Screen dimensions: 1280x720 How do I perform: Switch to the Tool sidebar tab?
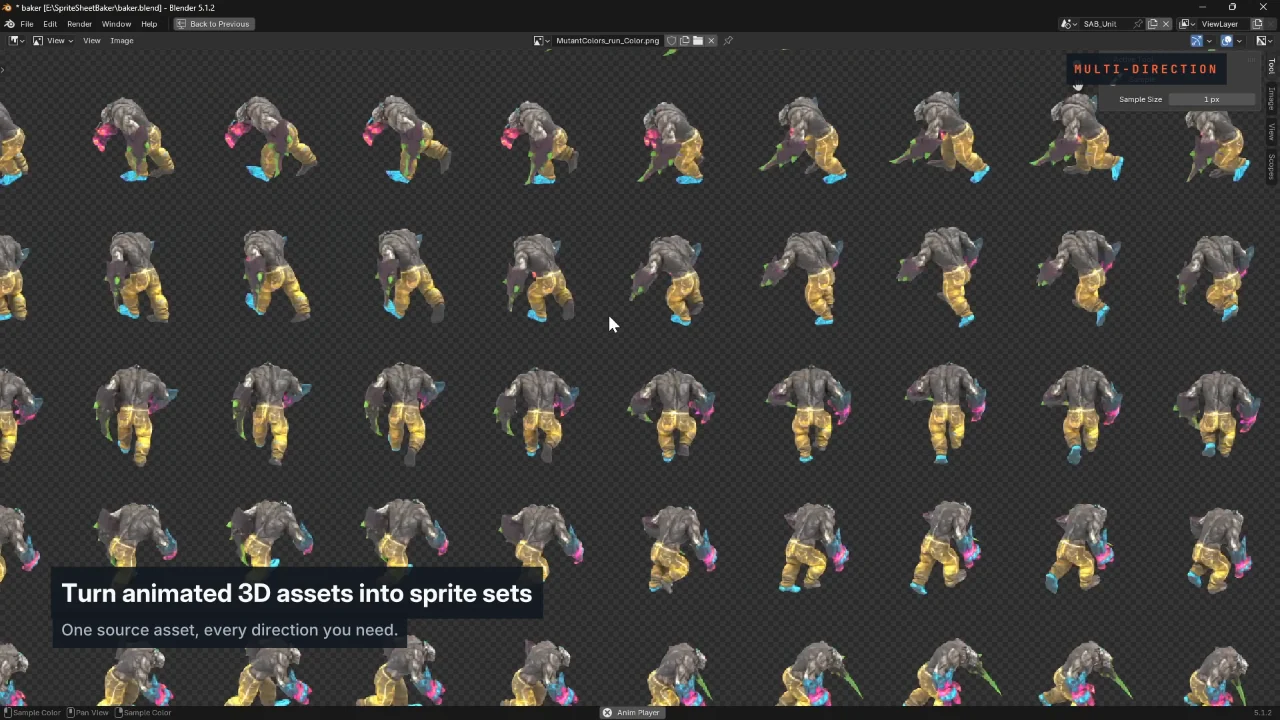click(x=1272, y=66)
